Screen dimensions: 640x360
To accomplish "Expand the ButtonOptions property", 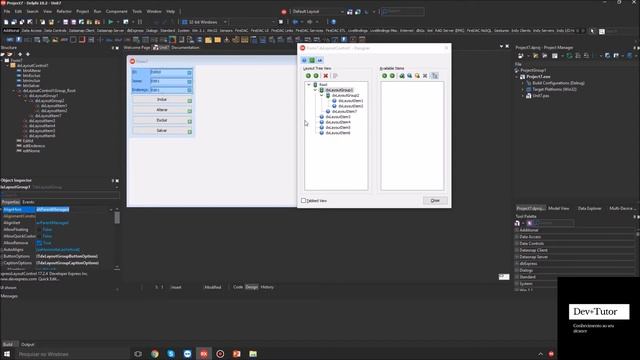I will (2, 256).
